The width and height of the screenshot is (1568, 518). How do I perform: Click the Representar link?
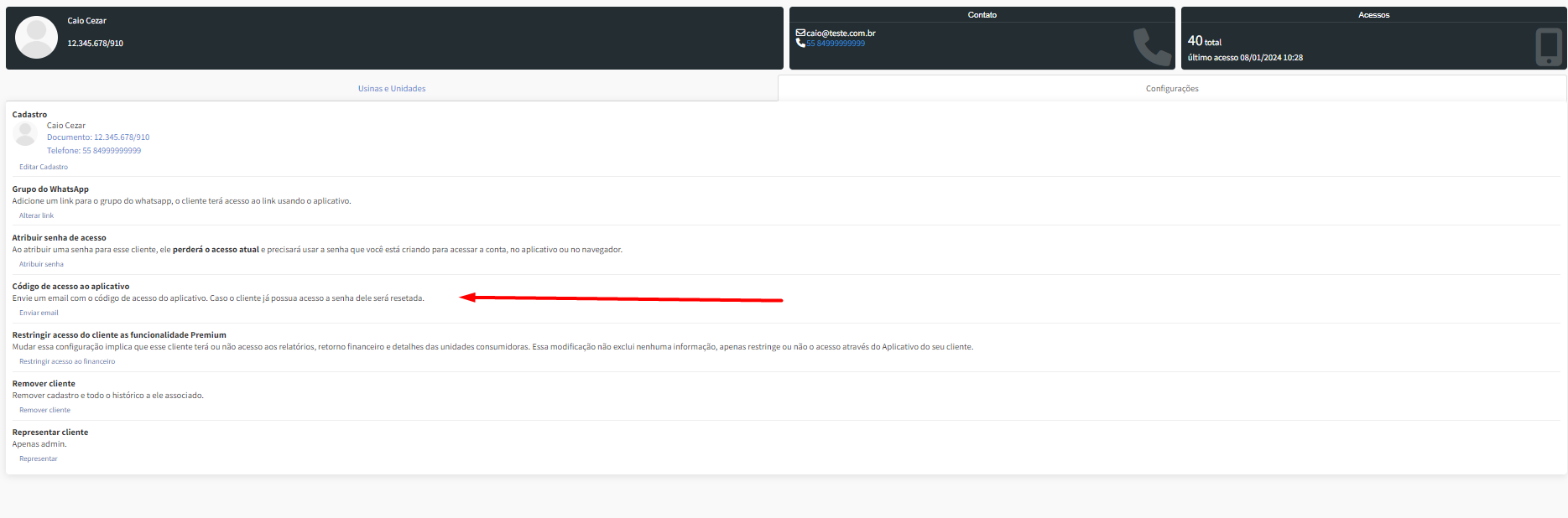39,458
